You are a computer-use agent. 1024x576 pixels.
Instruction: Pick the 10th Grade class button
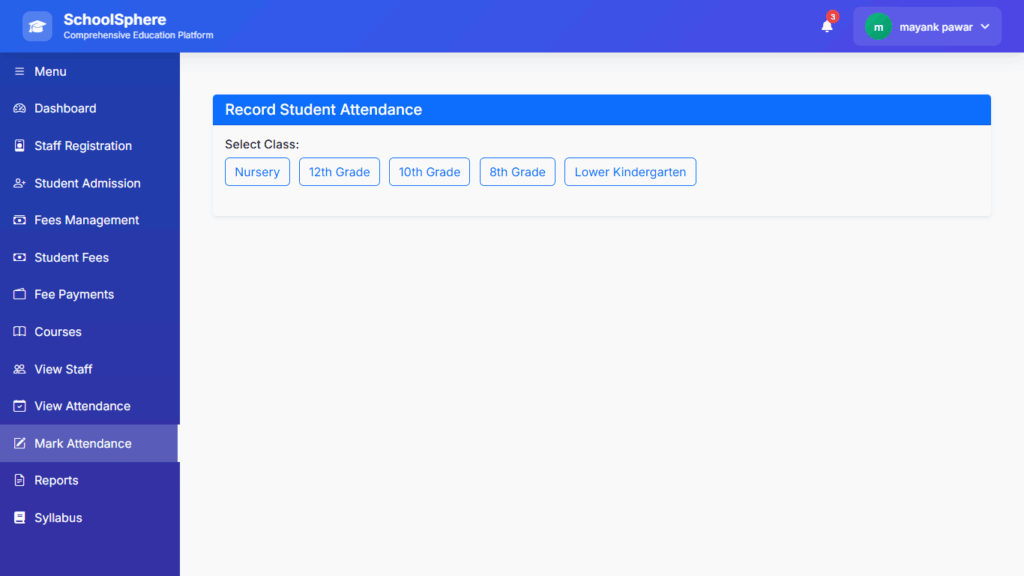(x=429, y=172)
